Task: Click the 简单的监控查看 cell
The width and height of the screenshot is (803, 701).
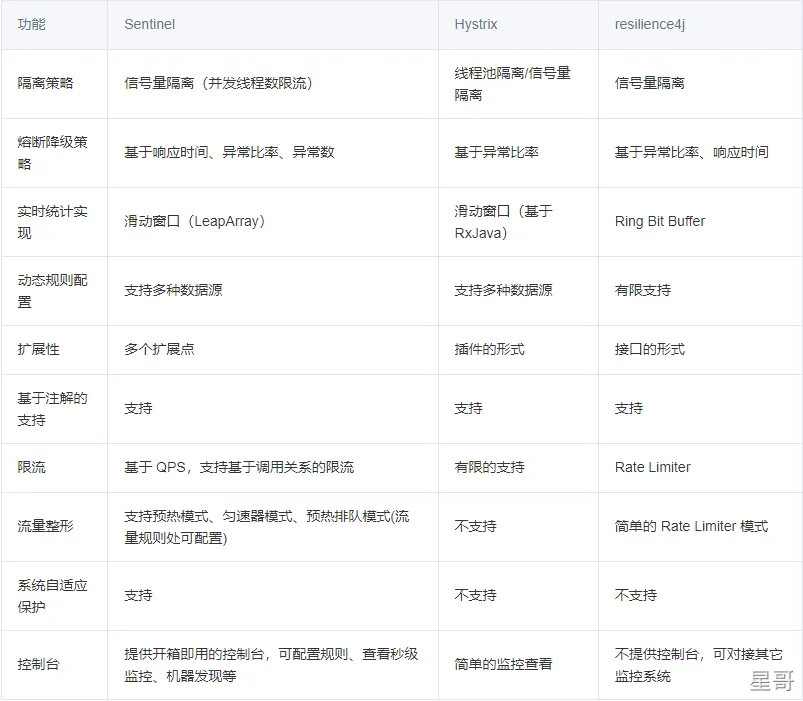Action: point(503,664)
